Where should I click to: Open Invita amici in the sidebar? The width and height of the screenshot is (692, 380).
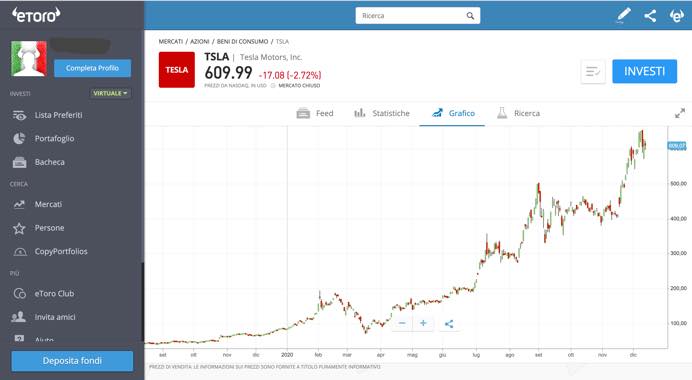tap(55, 317)
